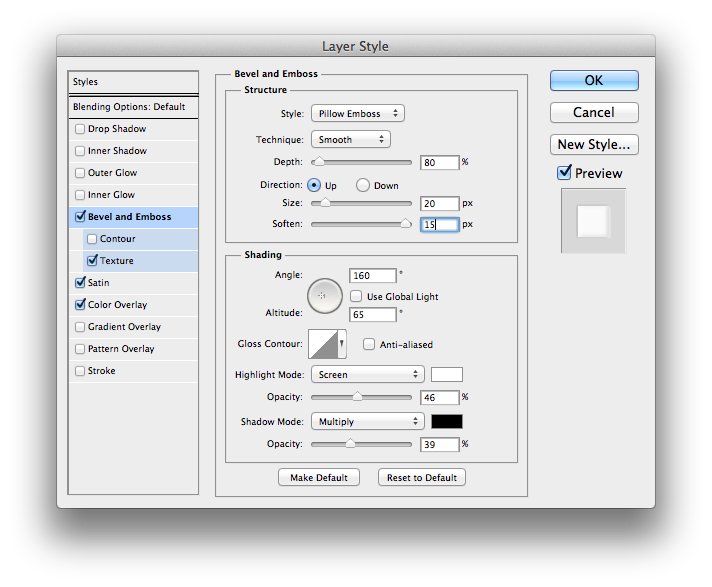The image size is (712, 587).
Task: Open the Style dropdown showing Pillow Emboss
Action: point(358,113)
